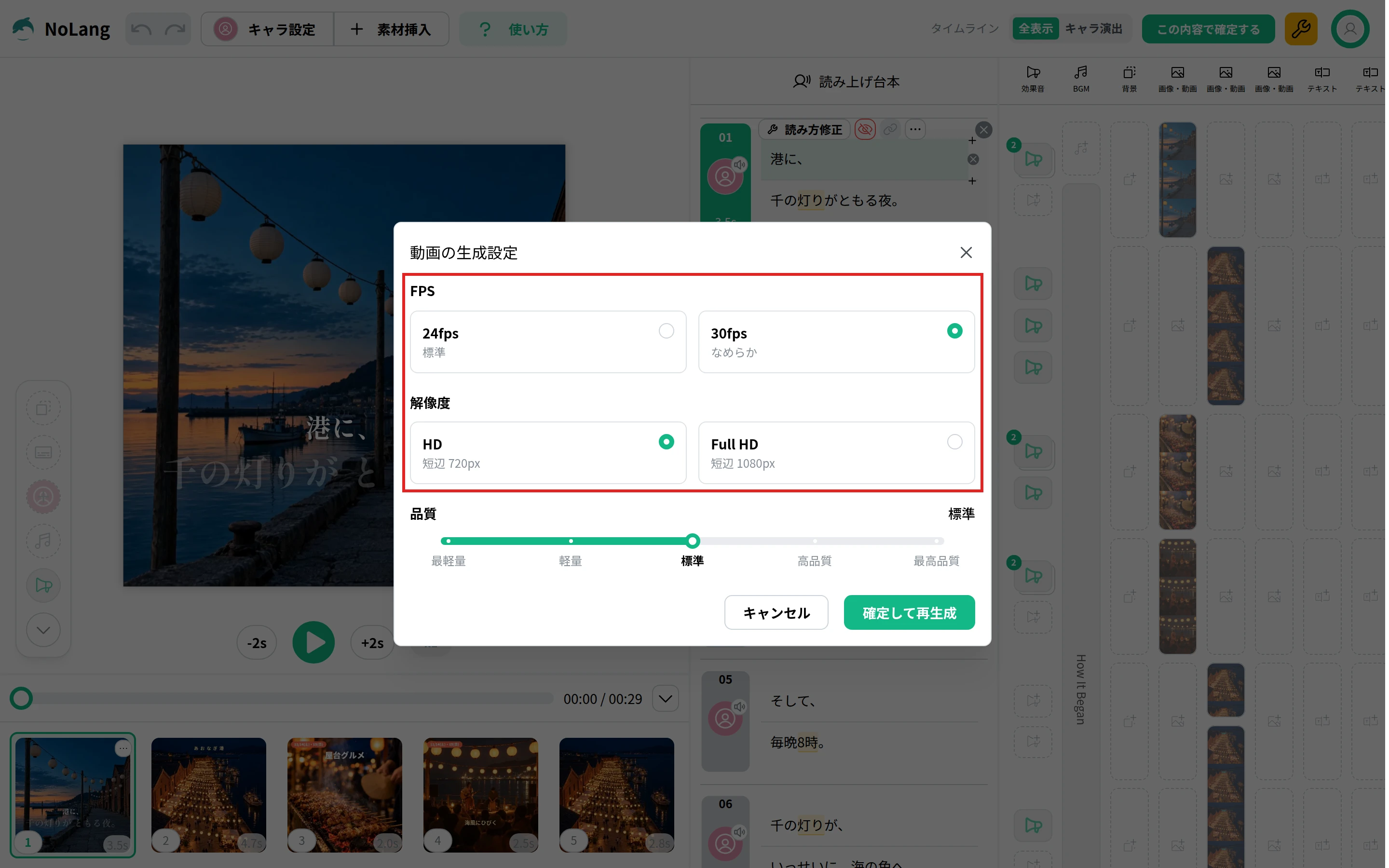Image resolution: width=1389 pixels, height=868 pixels.
Task: Click the link icon on line 01
Action: tap(890, 129)
